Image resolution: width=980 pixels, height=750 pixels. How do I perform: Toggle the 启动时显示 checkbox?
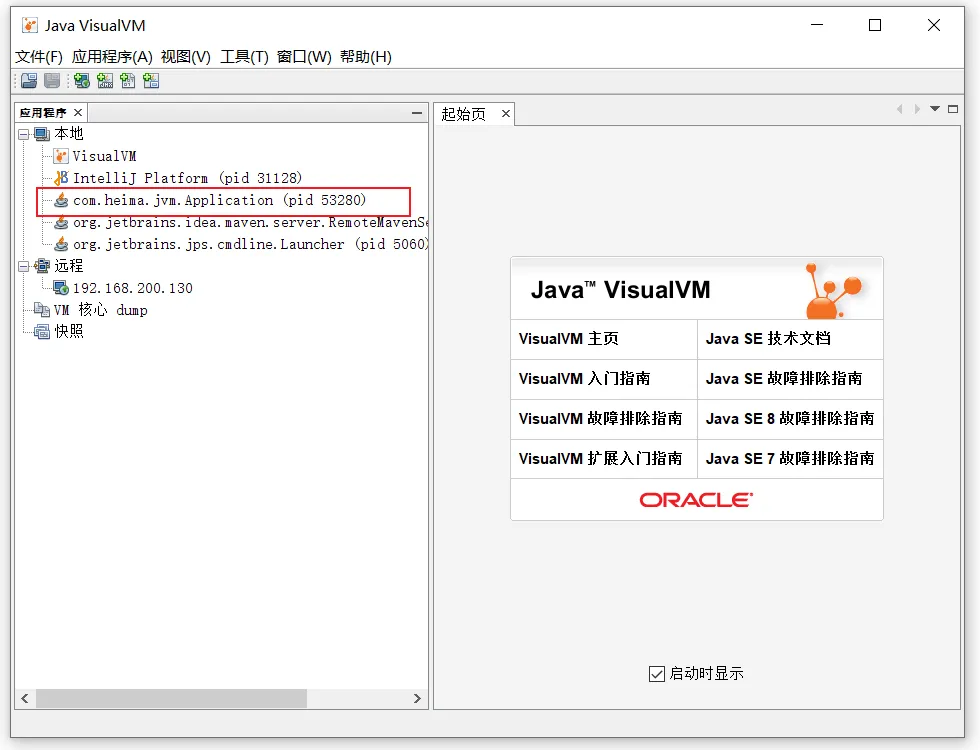click(657, 674)
